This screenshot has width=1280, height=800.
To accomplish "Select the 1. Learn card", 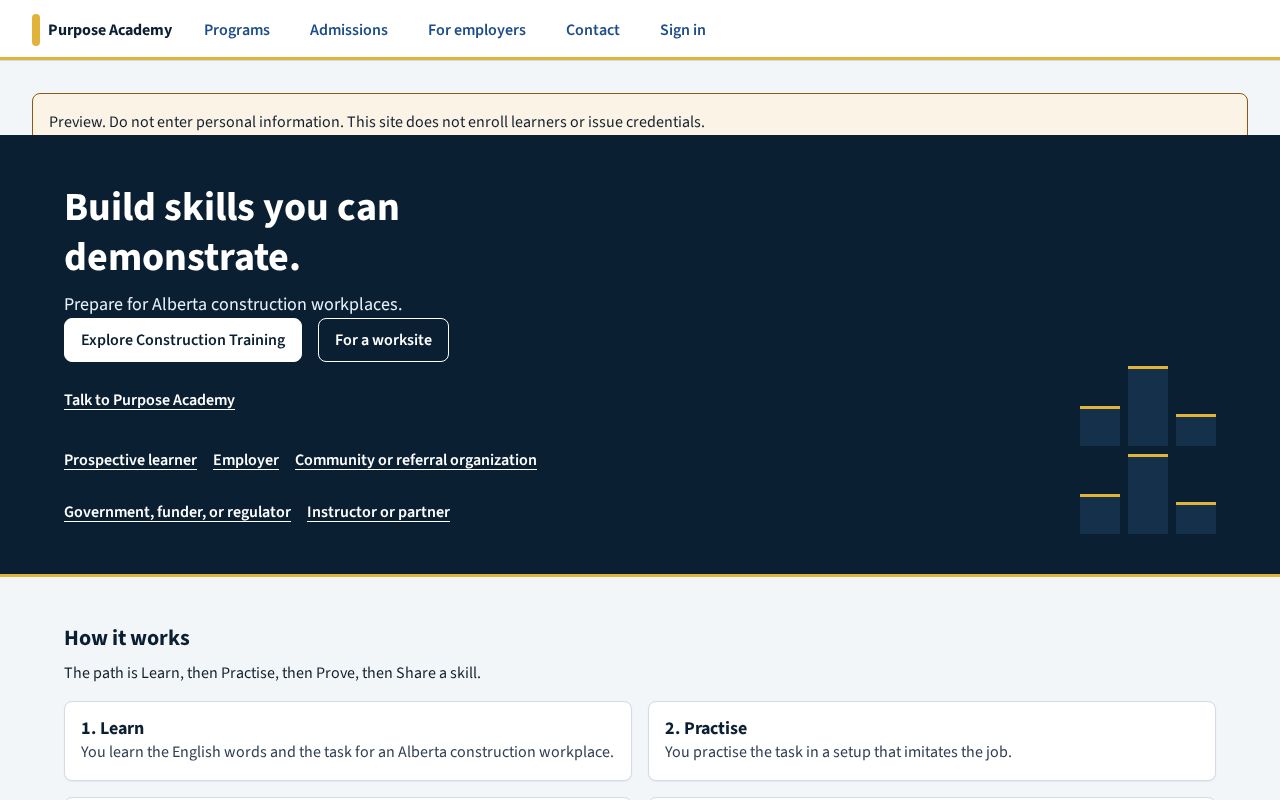I will [x=348, y=741].
